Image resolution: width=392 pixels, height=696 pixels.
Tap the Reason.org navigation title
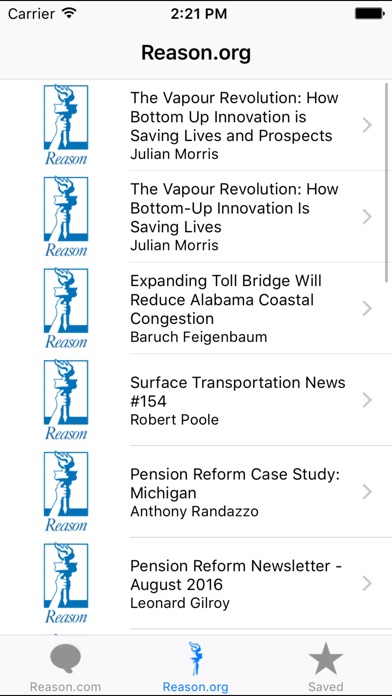pos(196,53)
